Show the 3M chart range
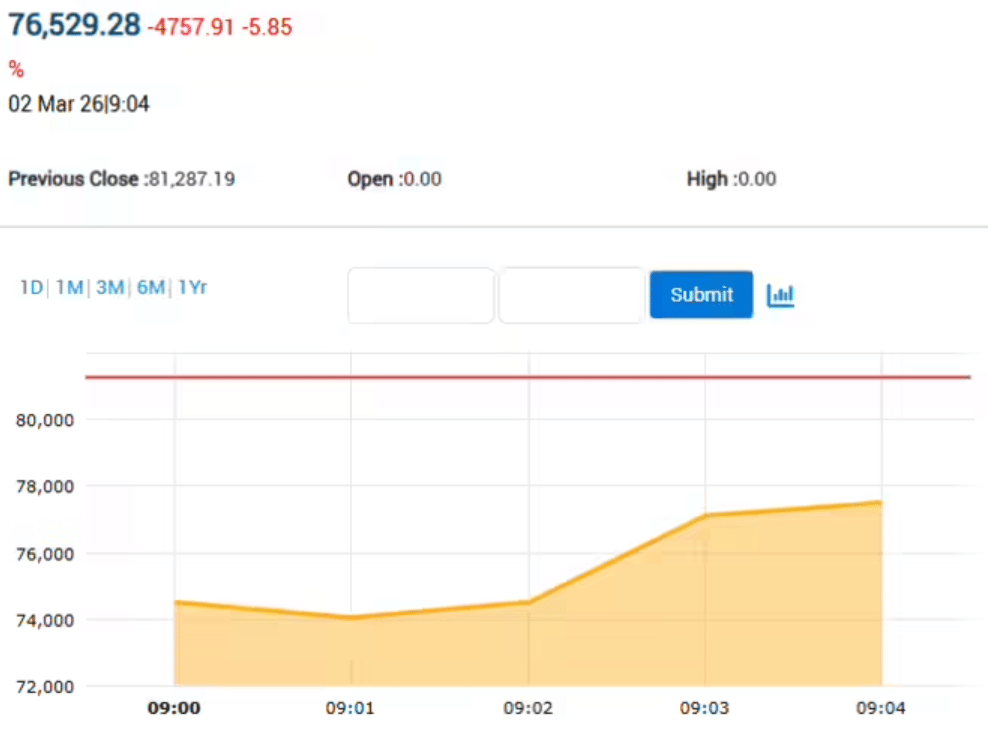 coord(110,288)
